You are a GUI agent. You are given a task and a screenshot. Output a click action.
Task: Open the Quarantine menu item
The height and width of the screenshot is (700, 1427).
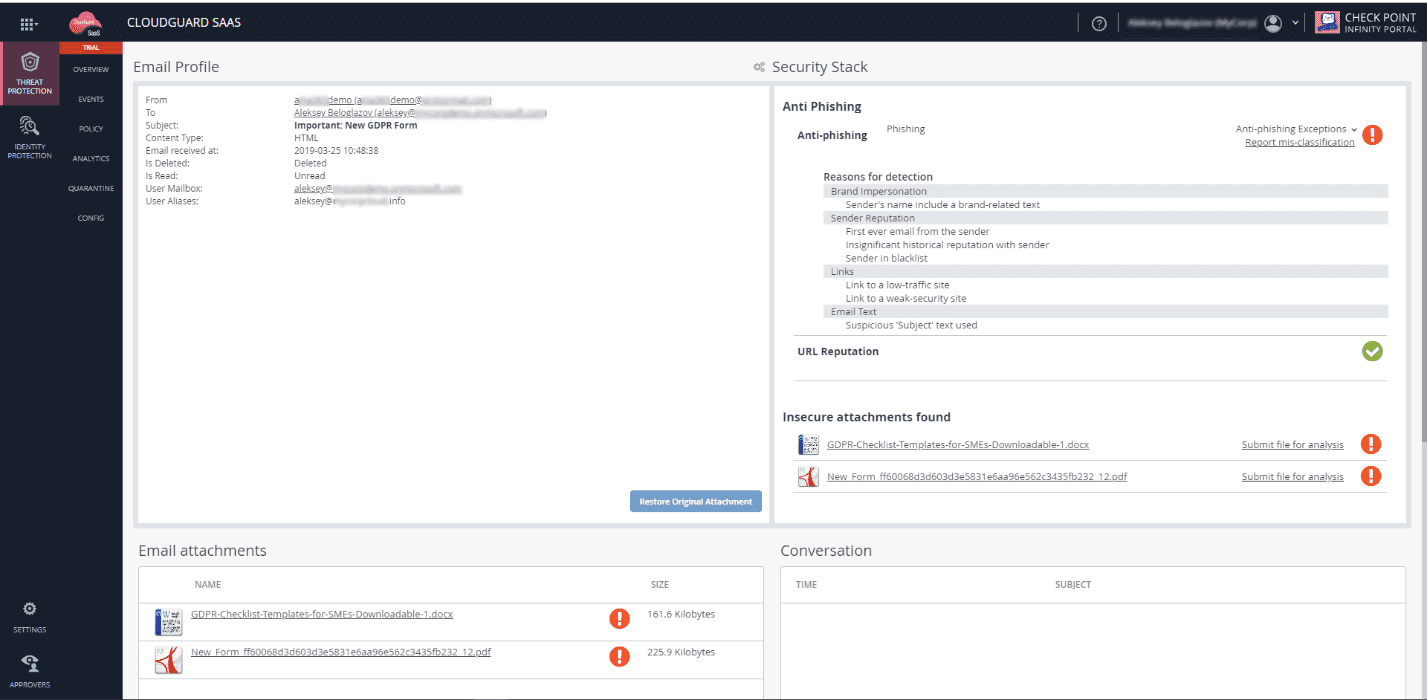tap(91, 188)
